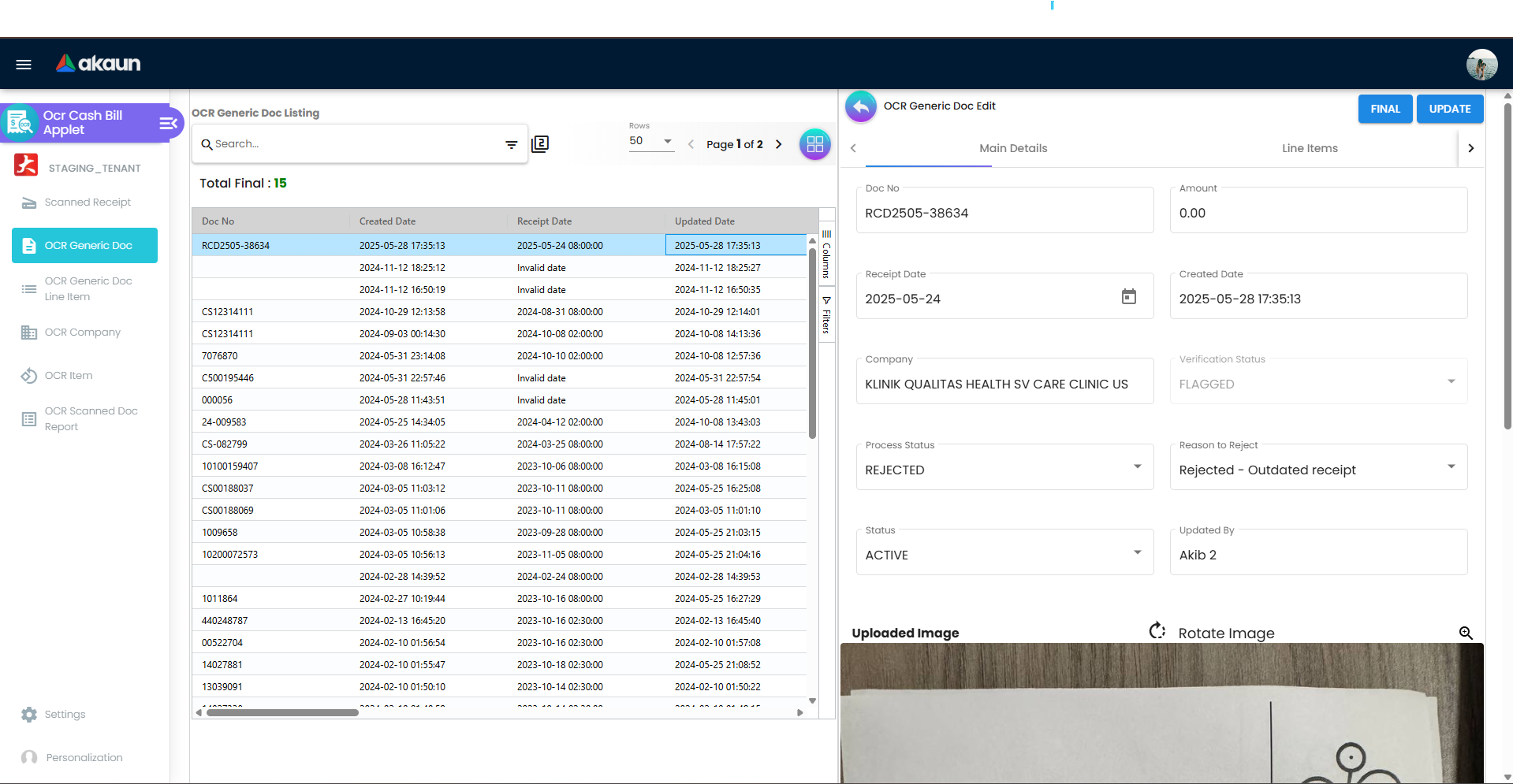Go to OCR Company in sidebar
1513x784 pixels.
[85, 333]
